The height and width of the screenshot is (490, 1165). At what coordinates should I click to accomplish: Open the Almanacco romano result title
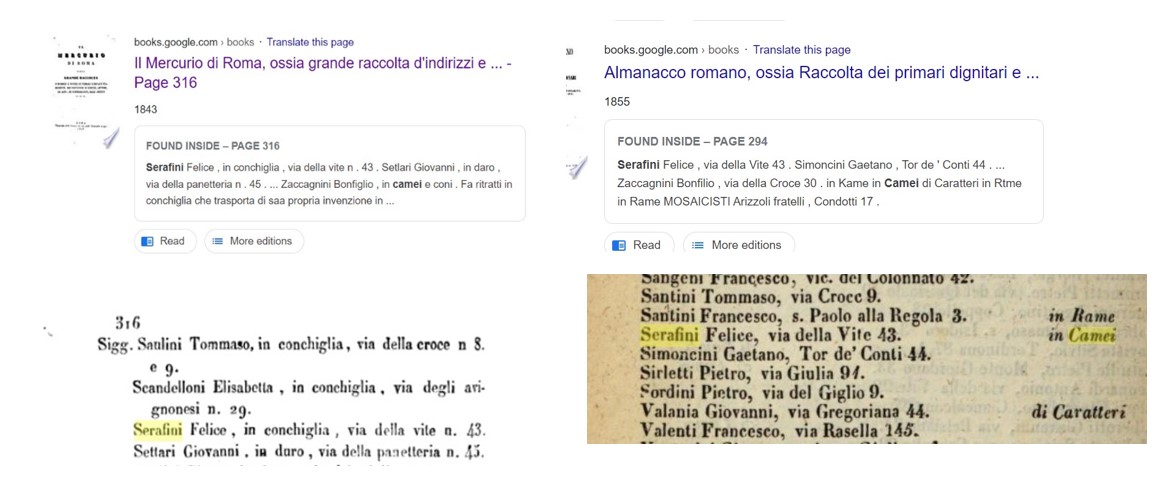[x=821, y=74]
